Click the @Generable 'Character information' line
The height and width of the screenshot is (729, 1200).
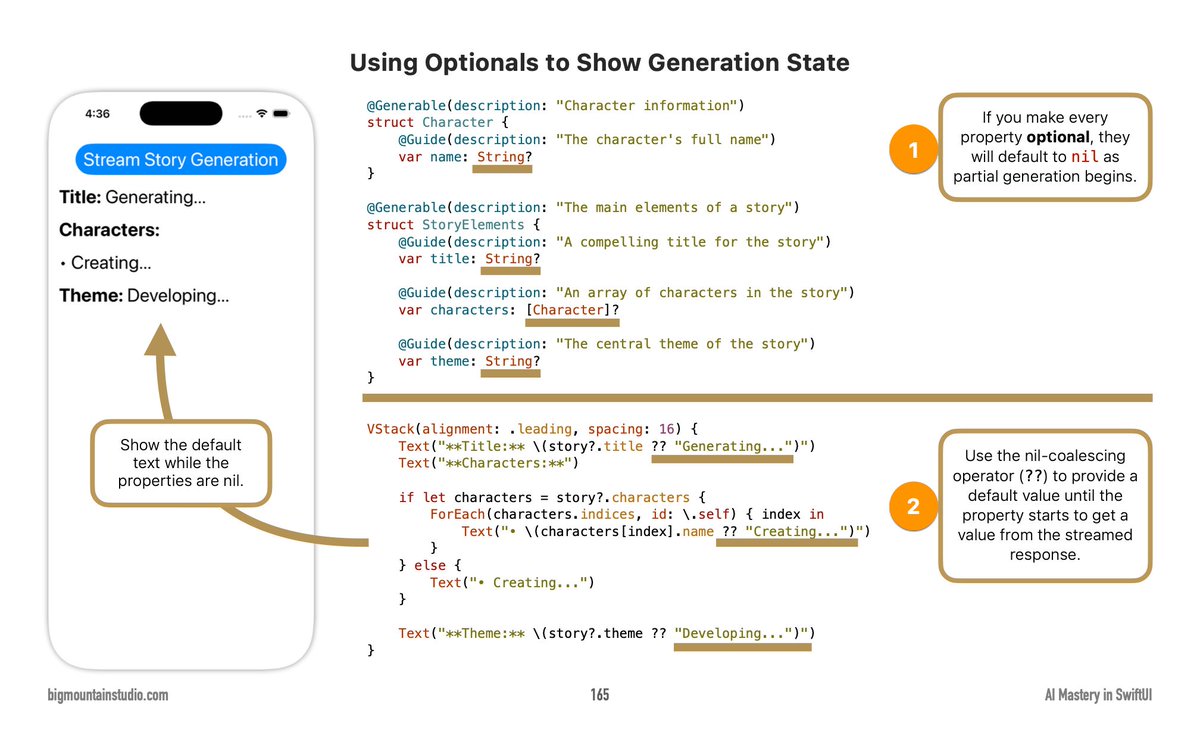point(555,105)
